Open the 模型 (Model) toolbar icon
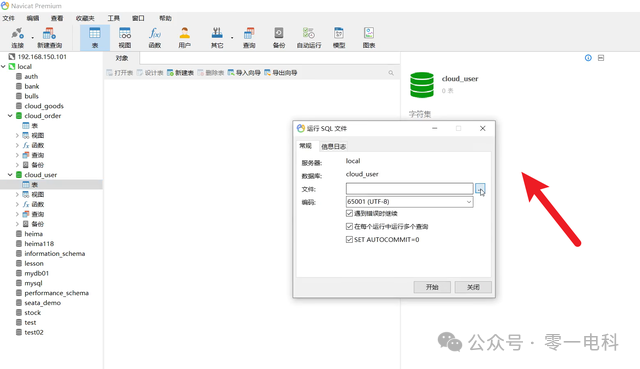The width and height of the screenshot is (640, 369). [x=339, y=38]
